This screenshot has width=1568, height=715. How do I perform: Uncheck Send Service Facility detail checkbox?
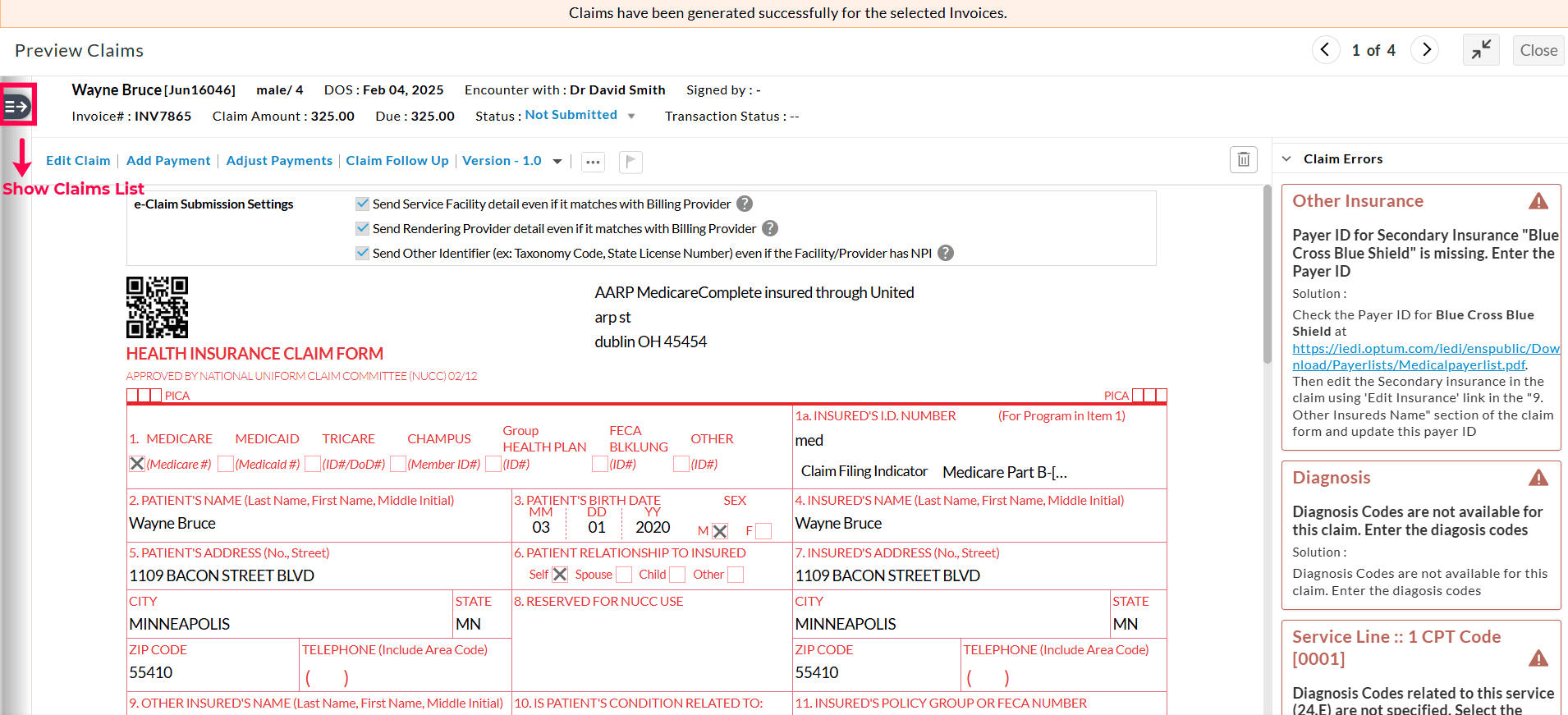[362, 204]
